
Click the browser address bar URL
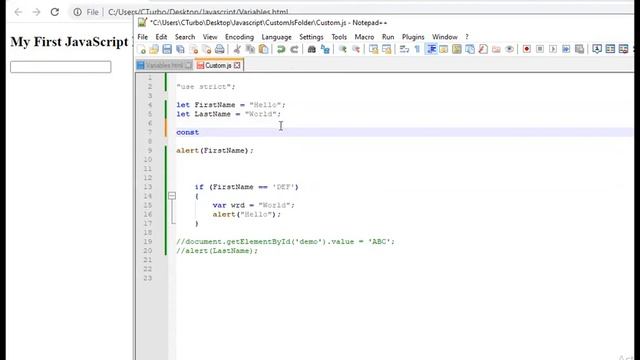coord(198,12)
